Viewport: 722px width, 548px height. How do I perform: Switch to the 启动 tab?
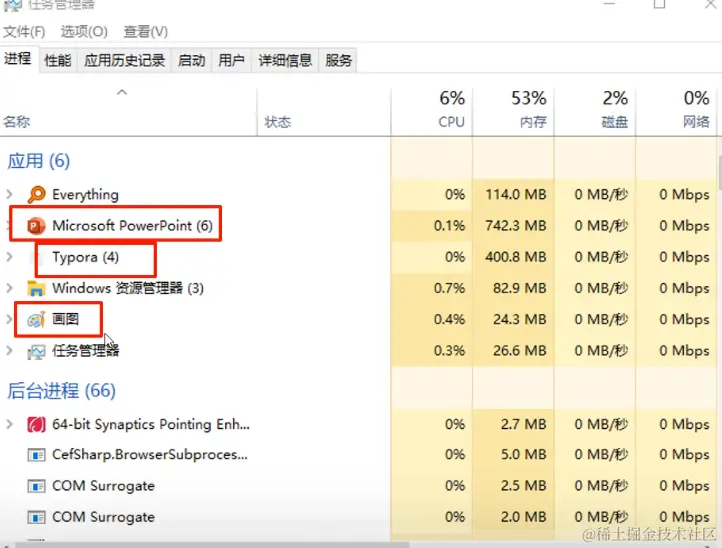(191, 60)
